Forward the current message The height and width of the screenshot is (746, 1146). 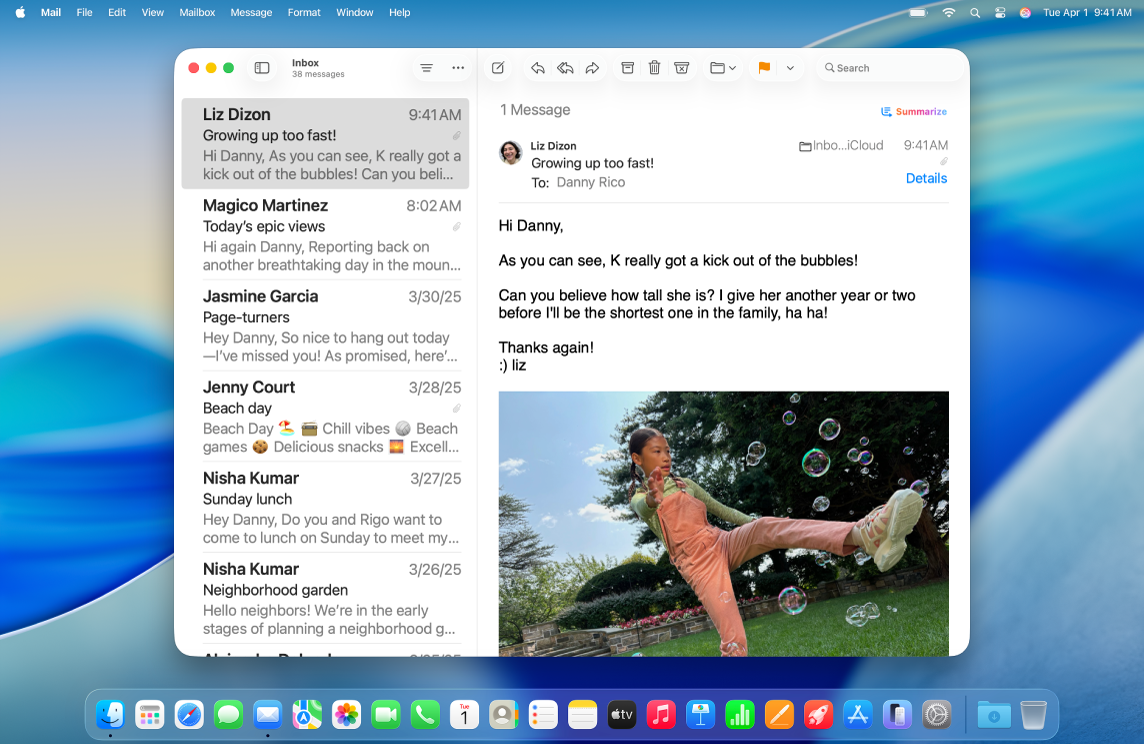coord(592,67)
